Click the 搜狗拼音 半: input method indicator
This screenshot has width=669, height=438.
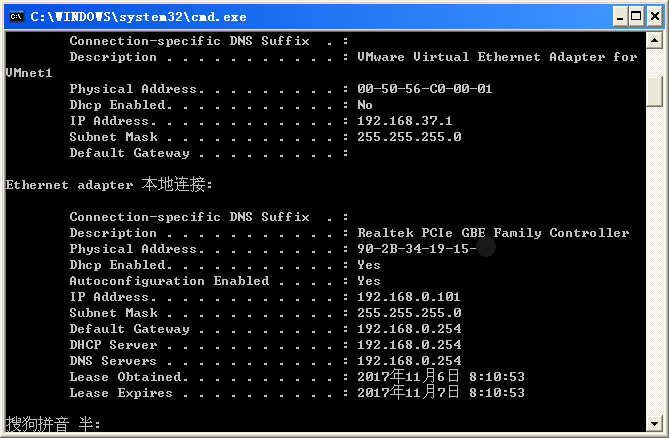(53, 424)
